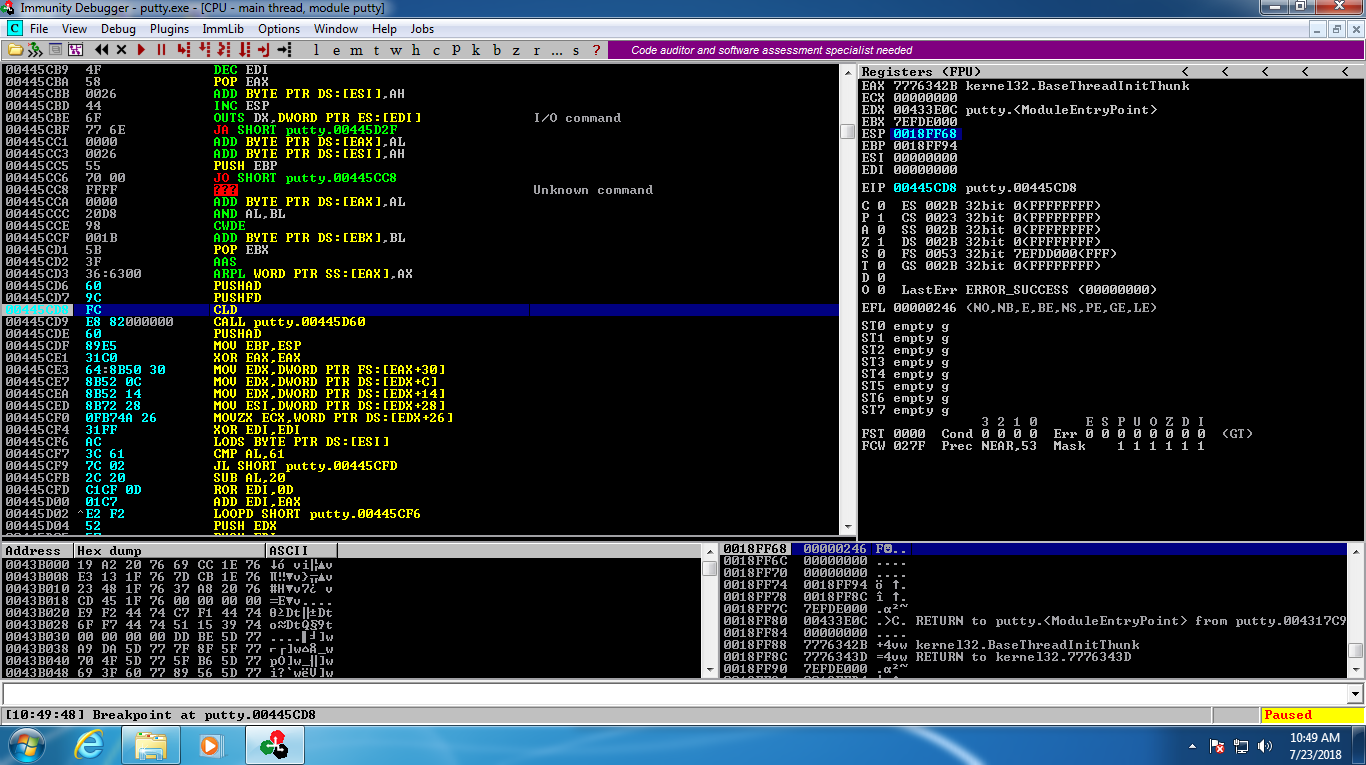
Task: Click the purple graph icon in the toolbar
Action: pyautogui.click(x=74, y=50)
